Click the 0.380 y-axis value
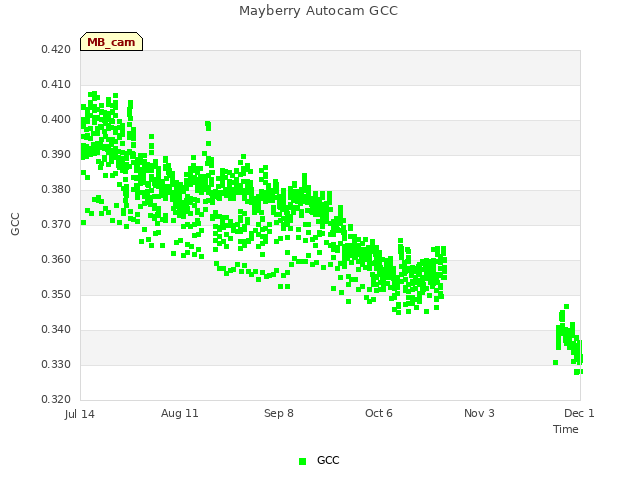Viewport: 640px width, 480px height. click(56, 189)
